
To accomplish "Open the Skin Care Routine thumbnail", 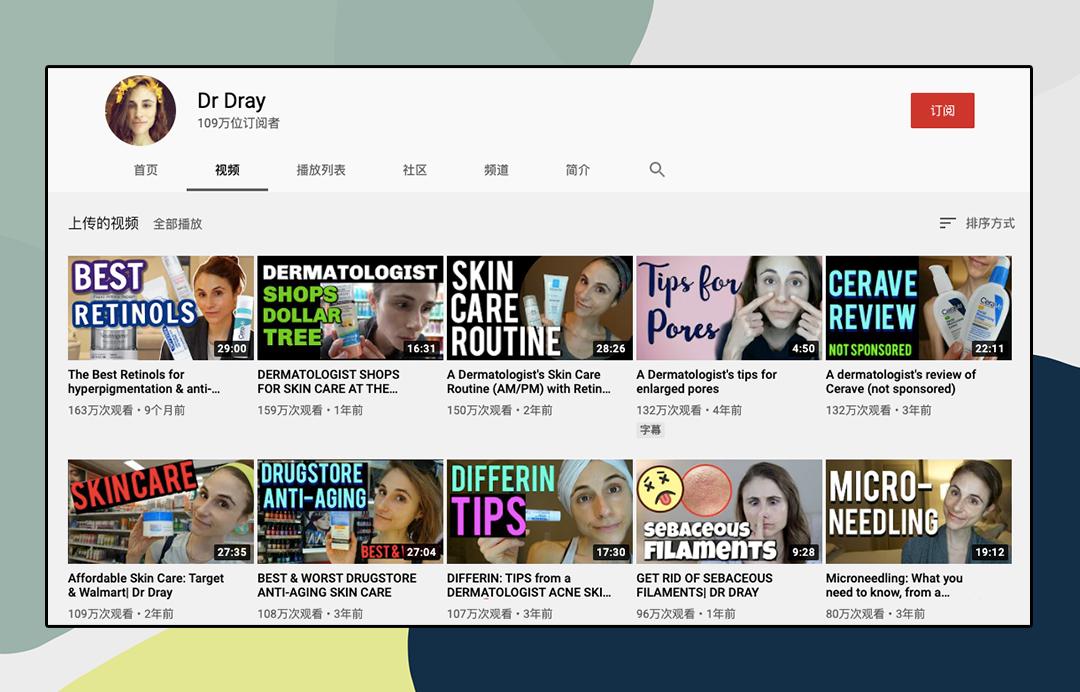I will coord(540,308).
